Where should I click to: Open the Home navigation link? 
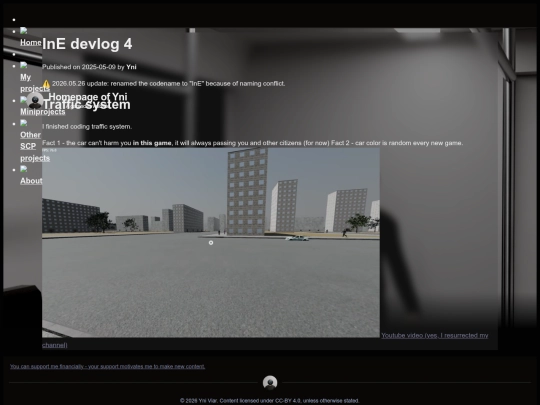(31, 42)
